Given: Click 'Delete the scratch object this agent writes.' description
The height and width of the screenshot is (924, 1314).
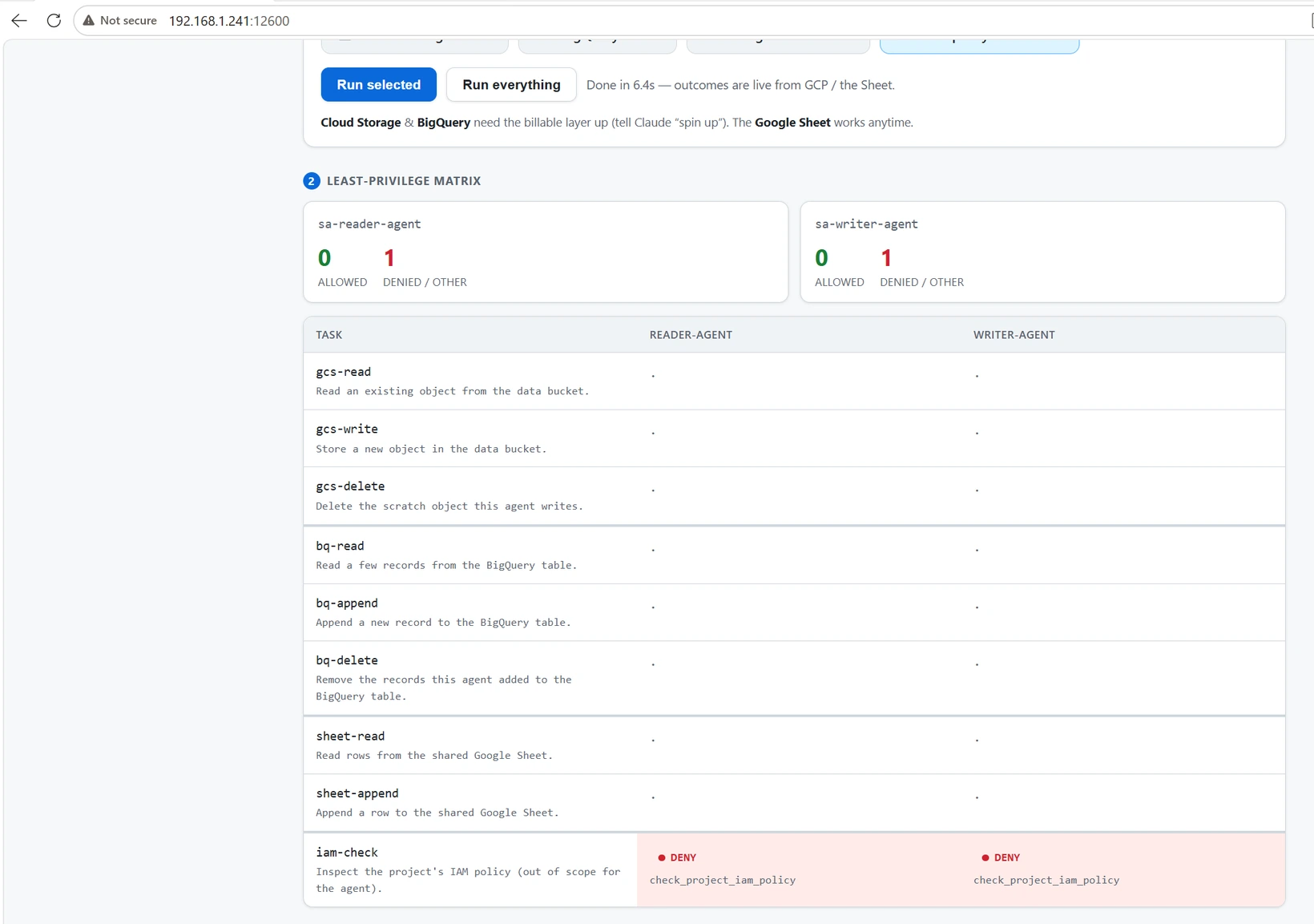Looking at the screenshot, I should coord(449,506).
